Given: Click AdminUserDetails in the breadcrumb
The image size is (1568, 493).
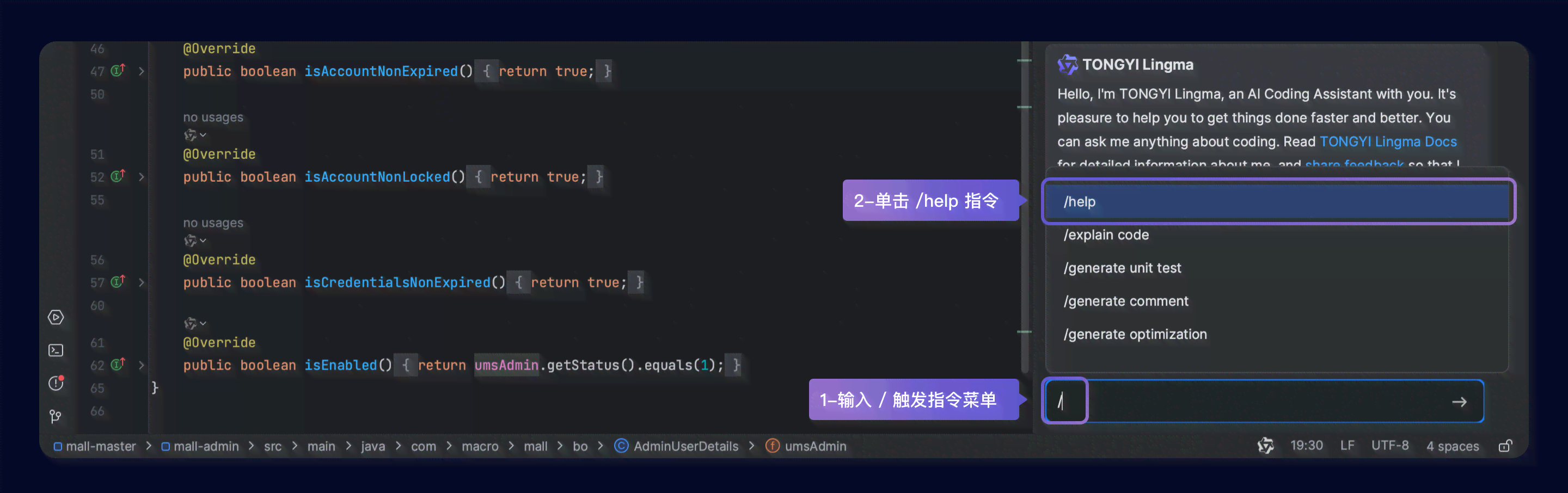Looking at the screenshot, I should 686,446.
